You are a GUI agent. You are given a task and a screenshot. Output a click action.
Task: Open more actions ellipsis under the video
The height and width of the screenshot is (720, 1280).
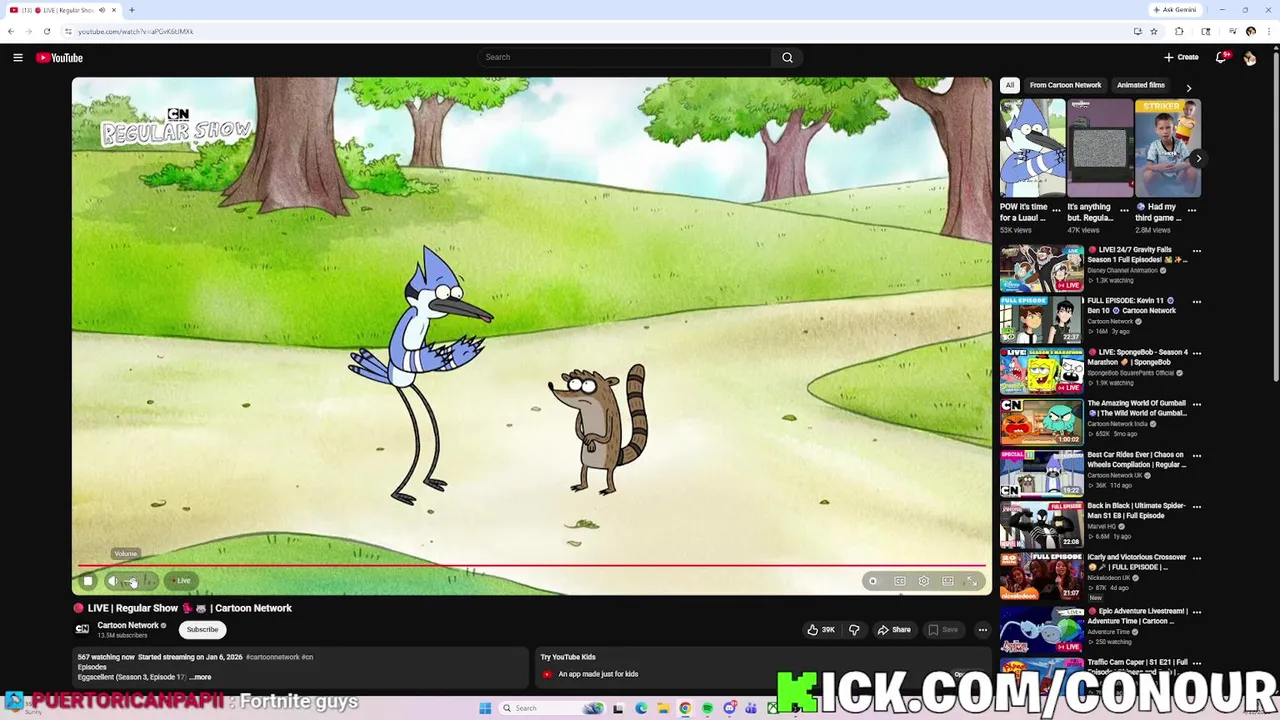coord(983,630)
